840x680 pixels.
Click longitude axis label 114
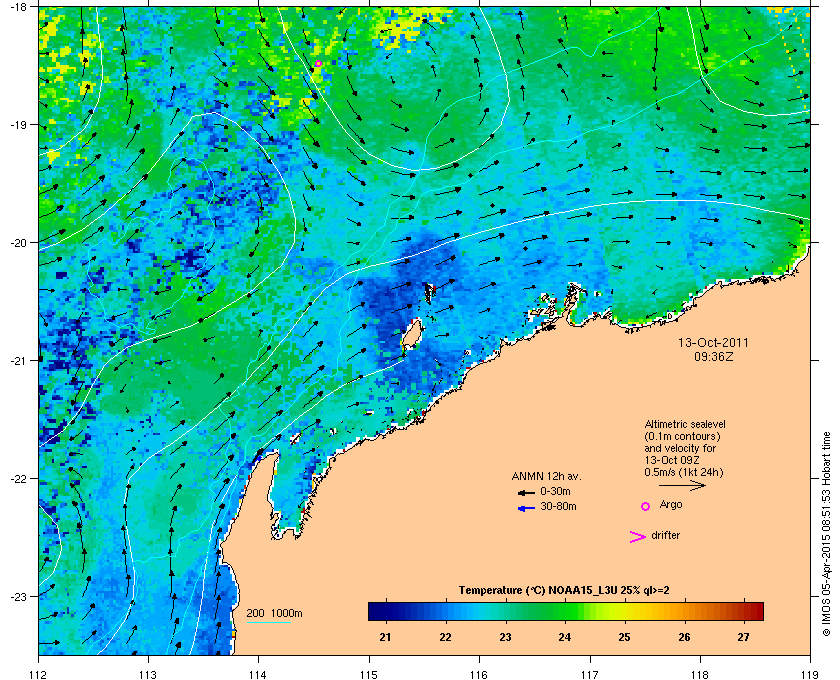(x=258, y=674)
